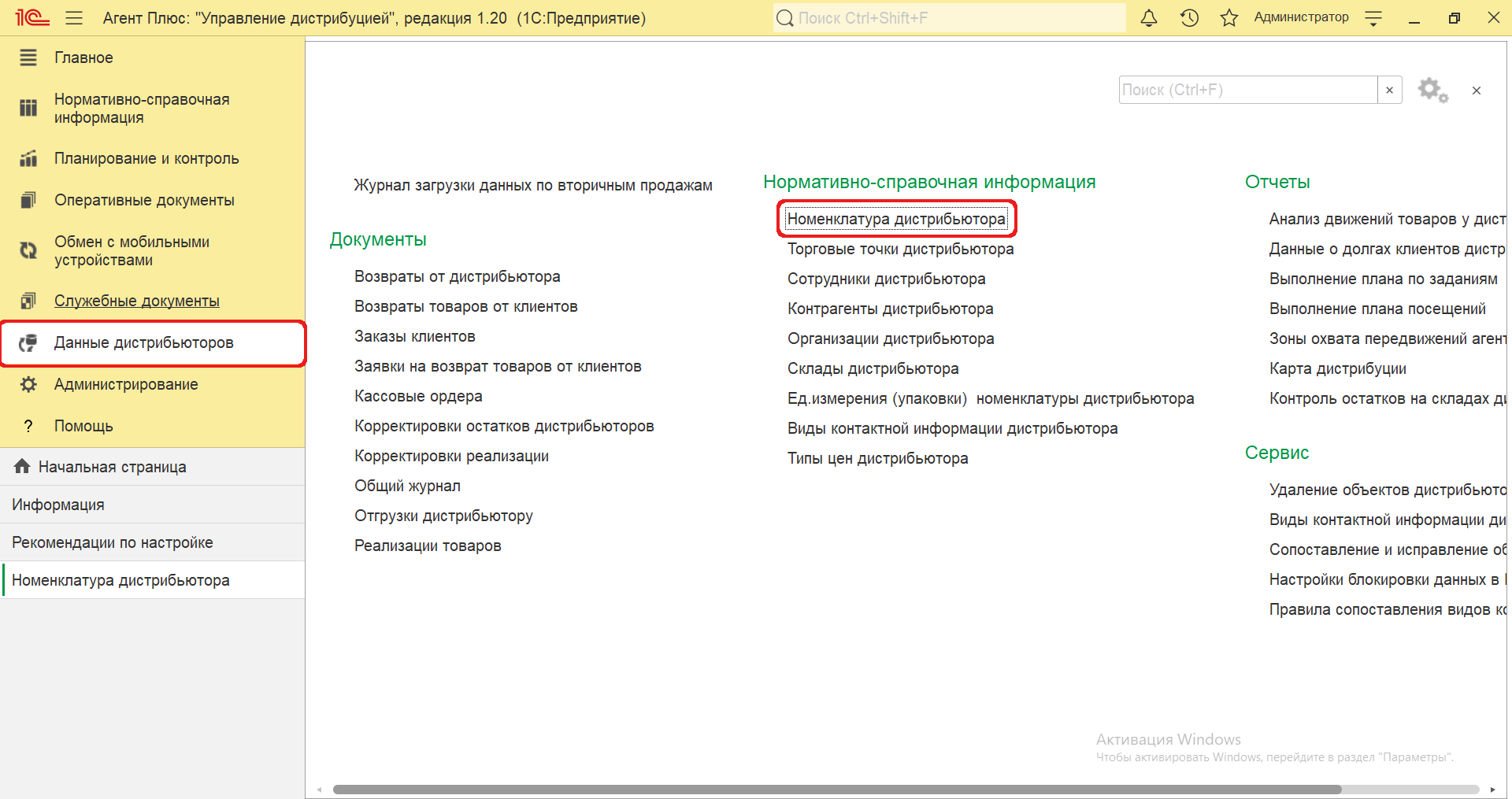Open Заказы клиентов documents
This screenshot has width=1512, height=799.
point(415,336)
